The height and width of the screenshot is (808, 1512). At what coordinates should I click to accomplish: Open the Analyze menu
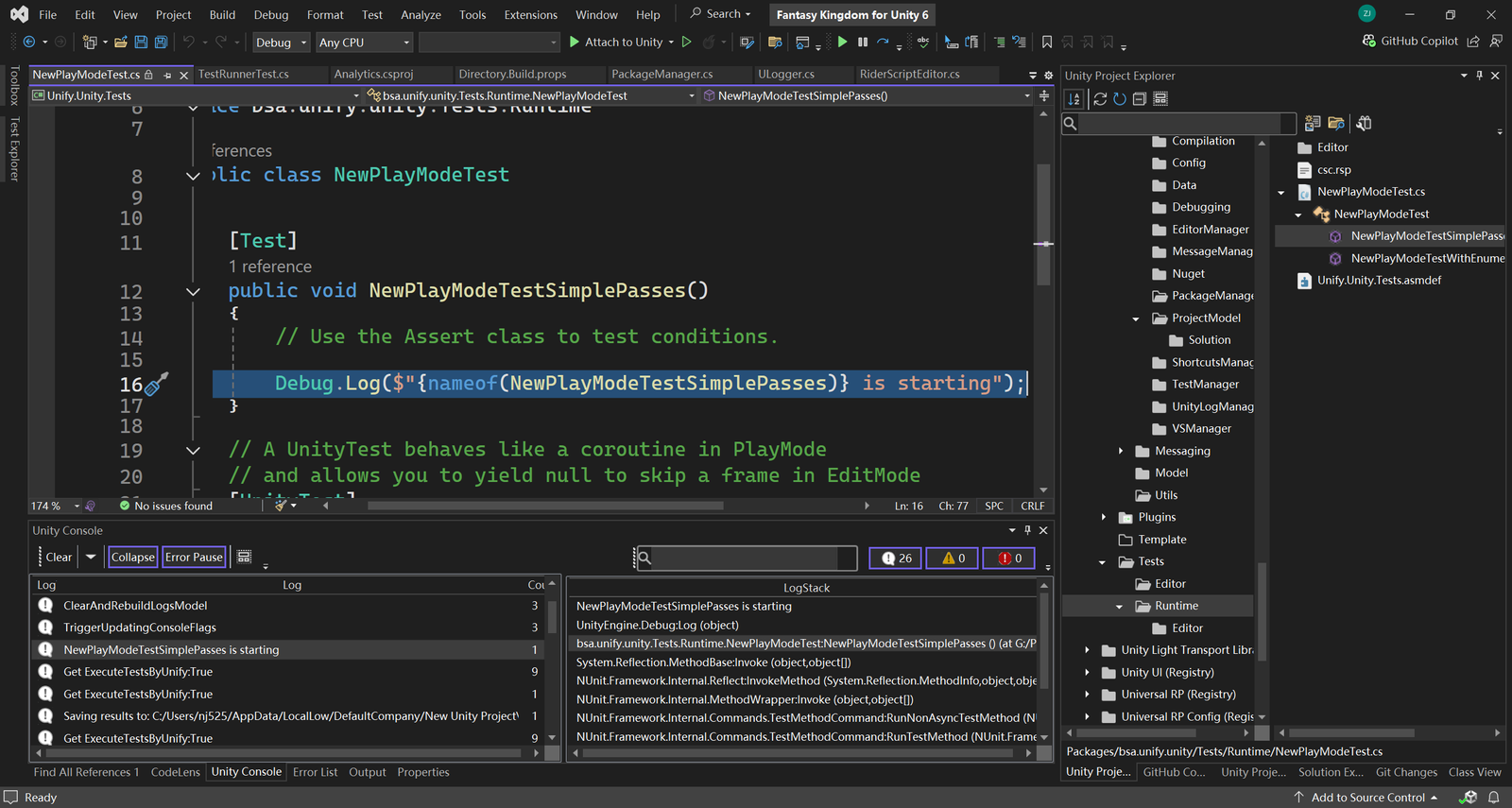(421, 15)
